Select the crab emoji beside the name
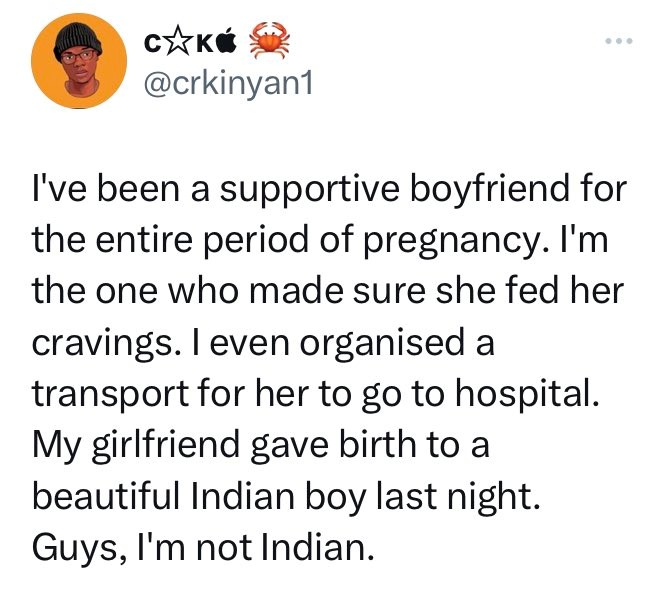The image size is (665, 611). pos(269,41)
